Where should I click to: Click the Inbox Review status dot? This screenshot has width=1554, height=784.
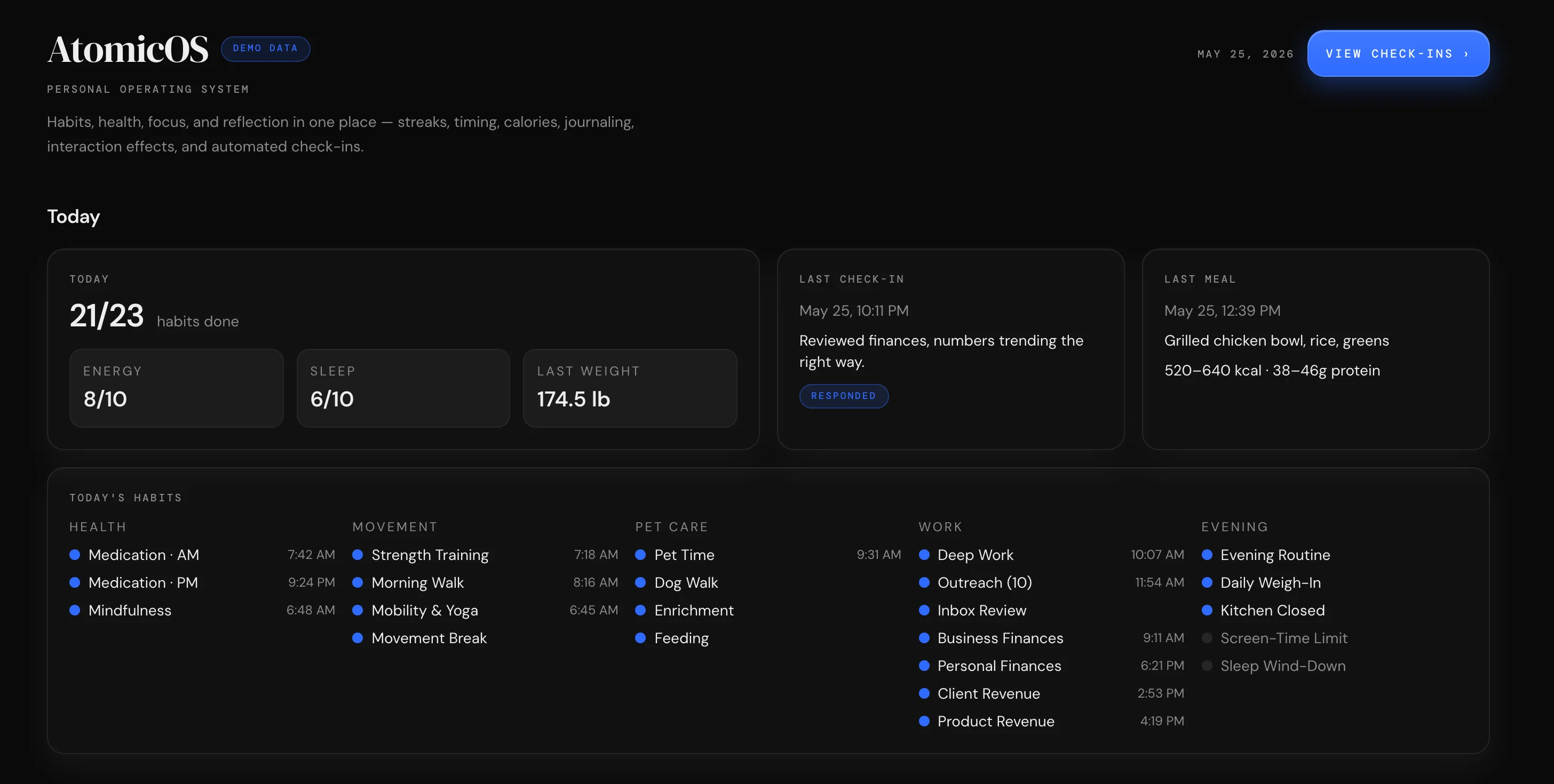924,610
